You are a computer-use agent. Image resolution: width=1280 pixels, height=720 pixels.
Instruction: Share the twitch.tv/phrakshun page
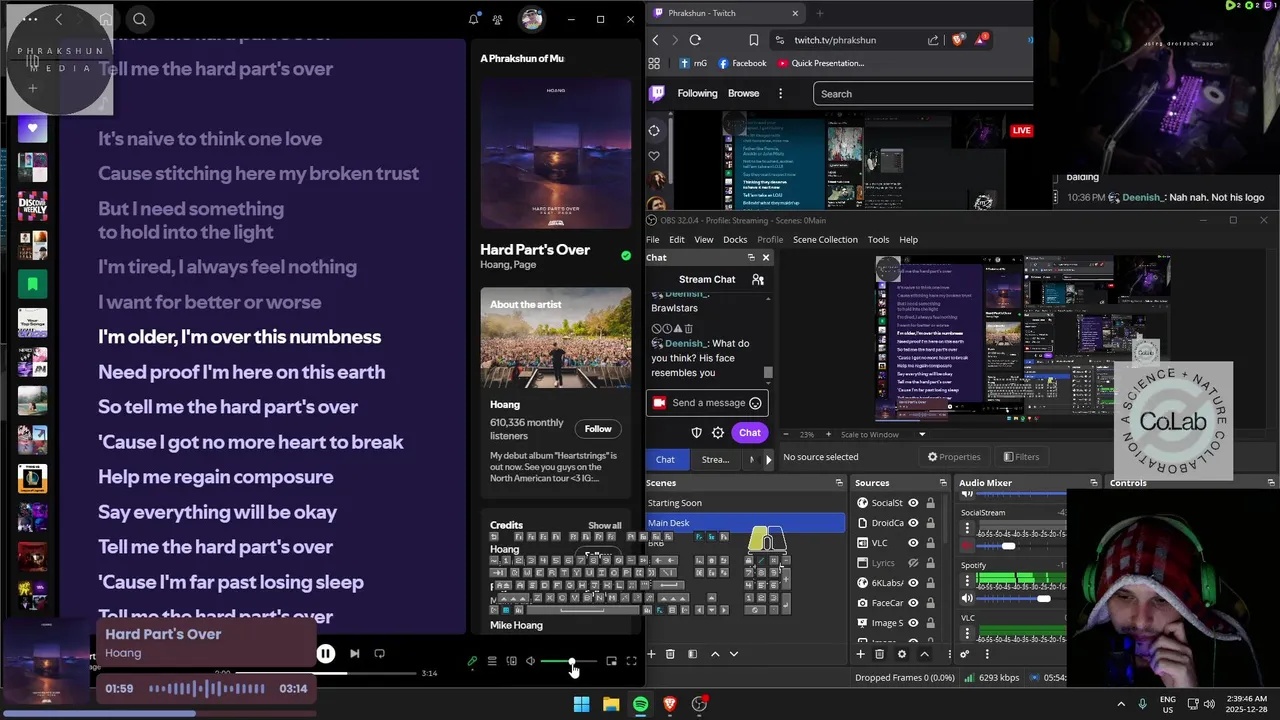point(933,40)
